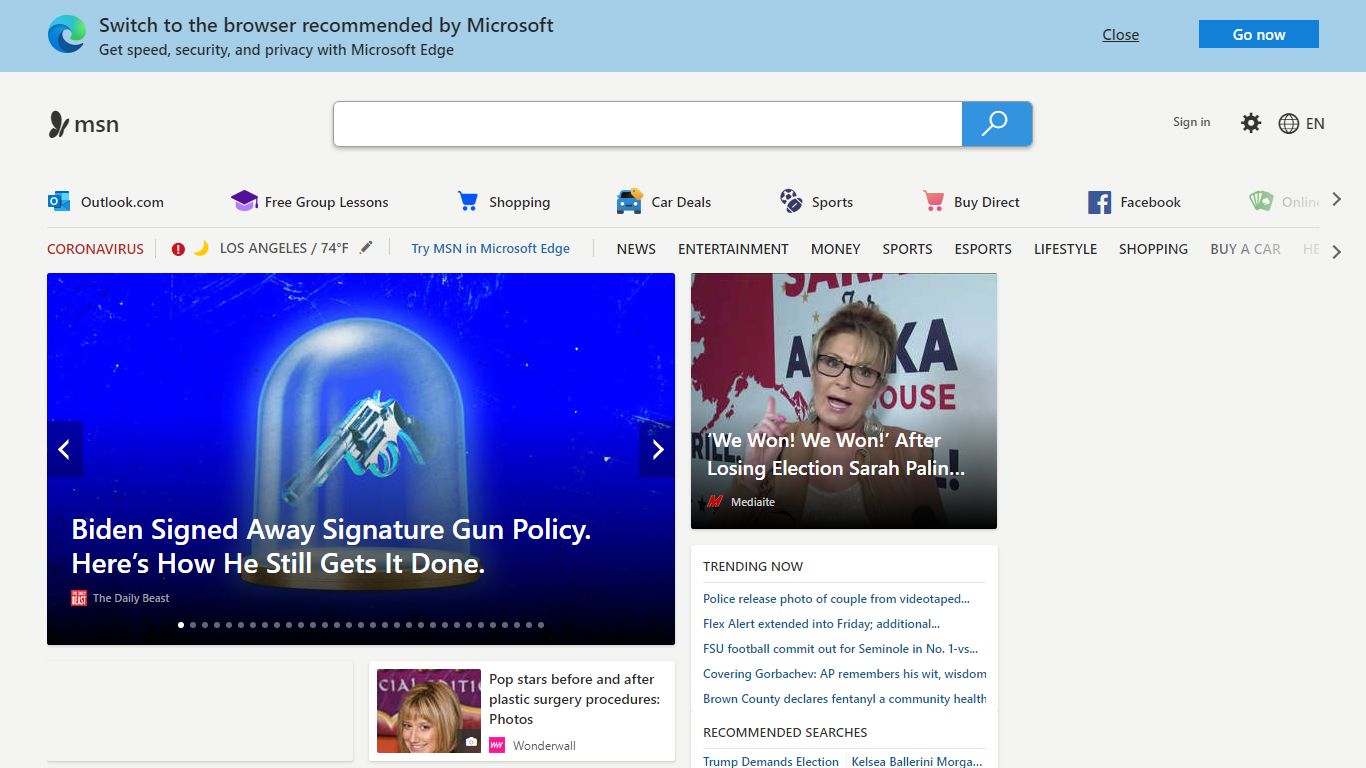The width and height of the screenshot is (1366, 768).
Task: Open the SPORTS nav section
Action: (x=907, y=249)
